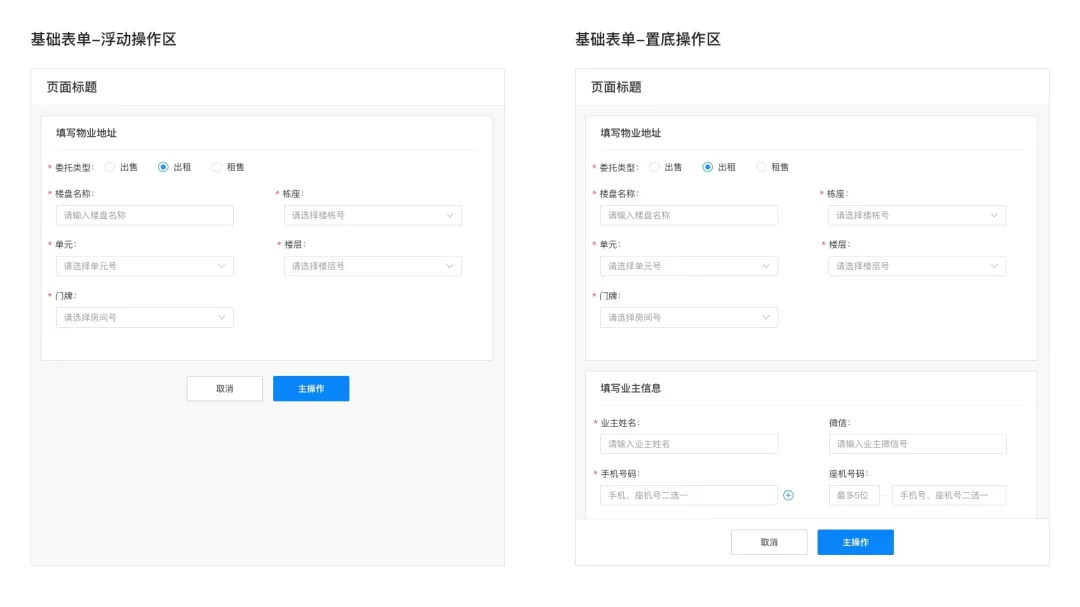1080x607 pixels.
Task: Click 取消 button in floating action form
Action: (x=225, y=389)
